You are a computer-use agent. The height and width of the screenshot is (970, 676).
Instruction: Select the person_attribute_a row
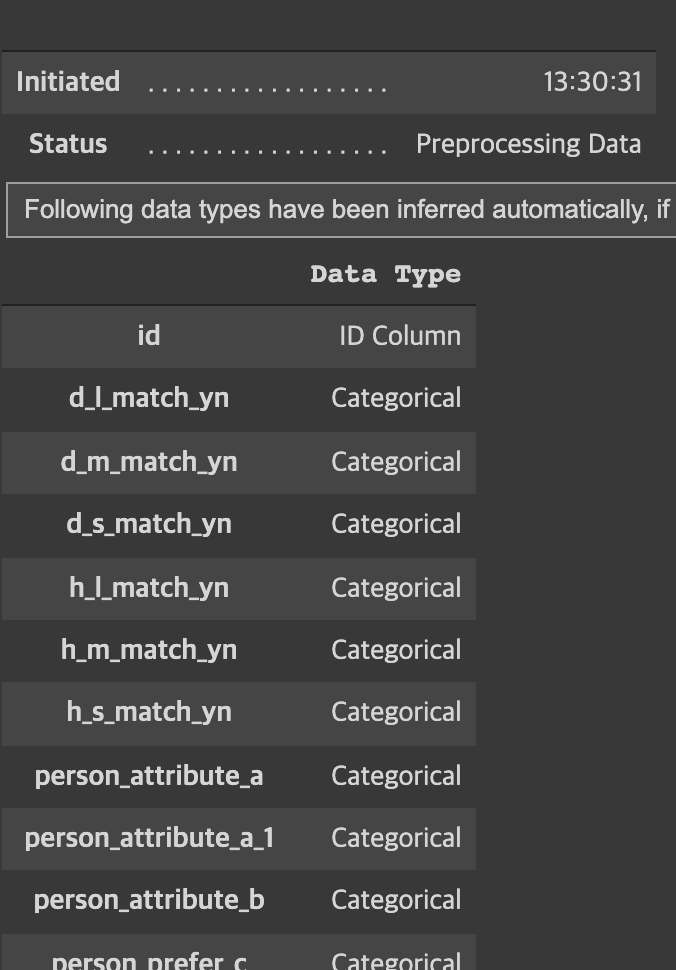coord(239,776)
